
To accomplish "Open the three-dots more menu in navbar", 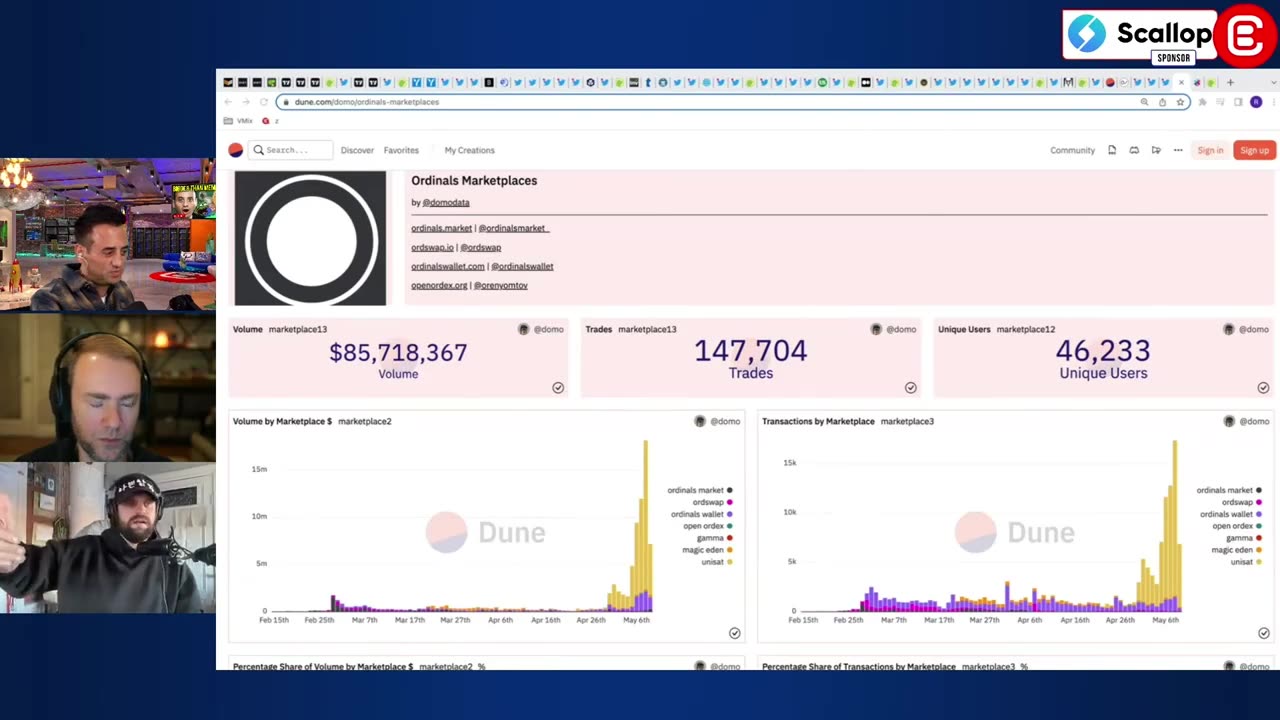I will (1178, 150).
